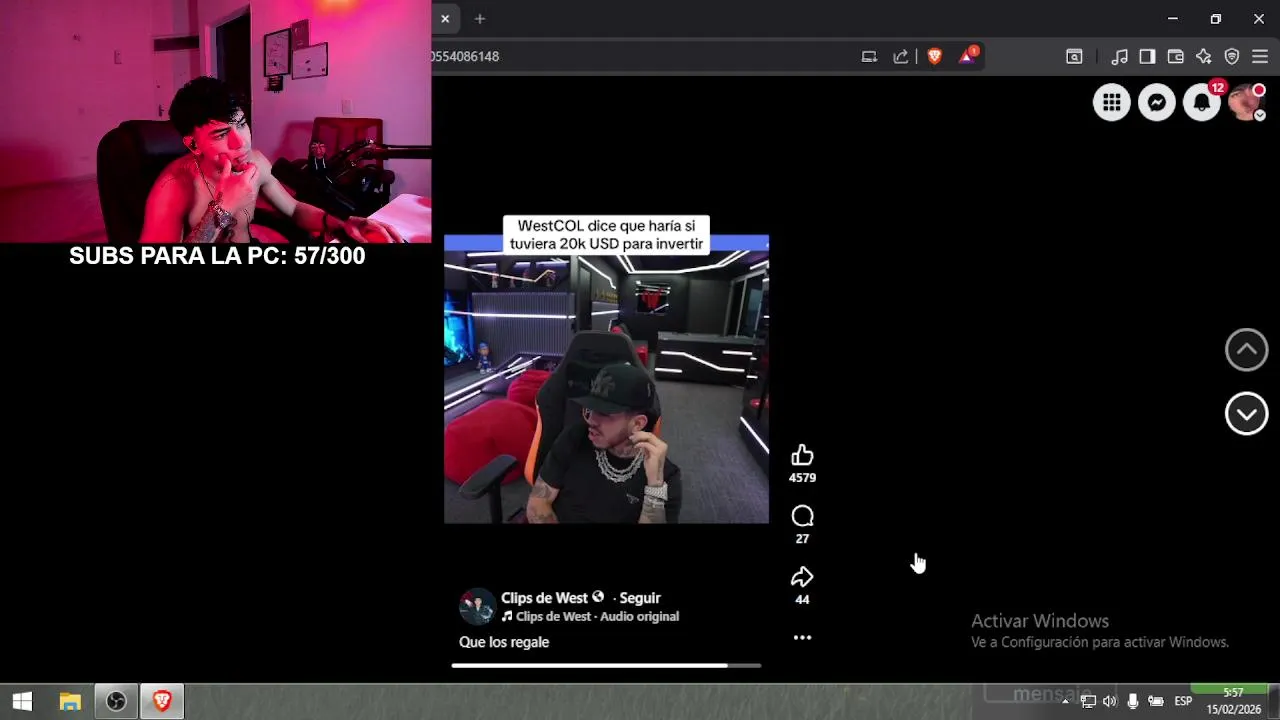The height and width of the screenshot is (720, 1280).
Task: Open Brave VPN shield icon
Action: 1232,56
